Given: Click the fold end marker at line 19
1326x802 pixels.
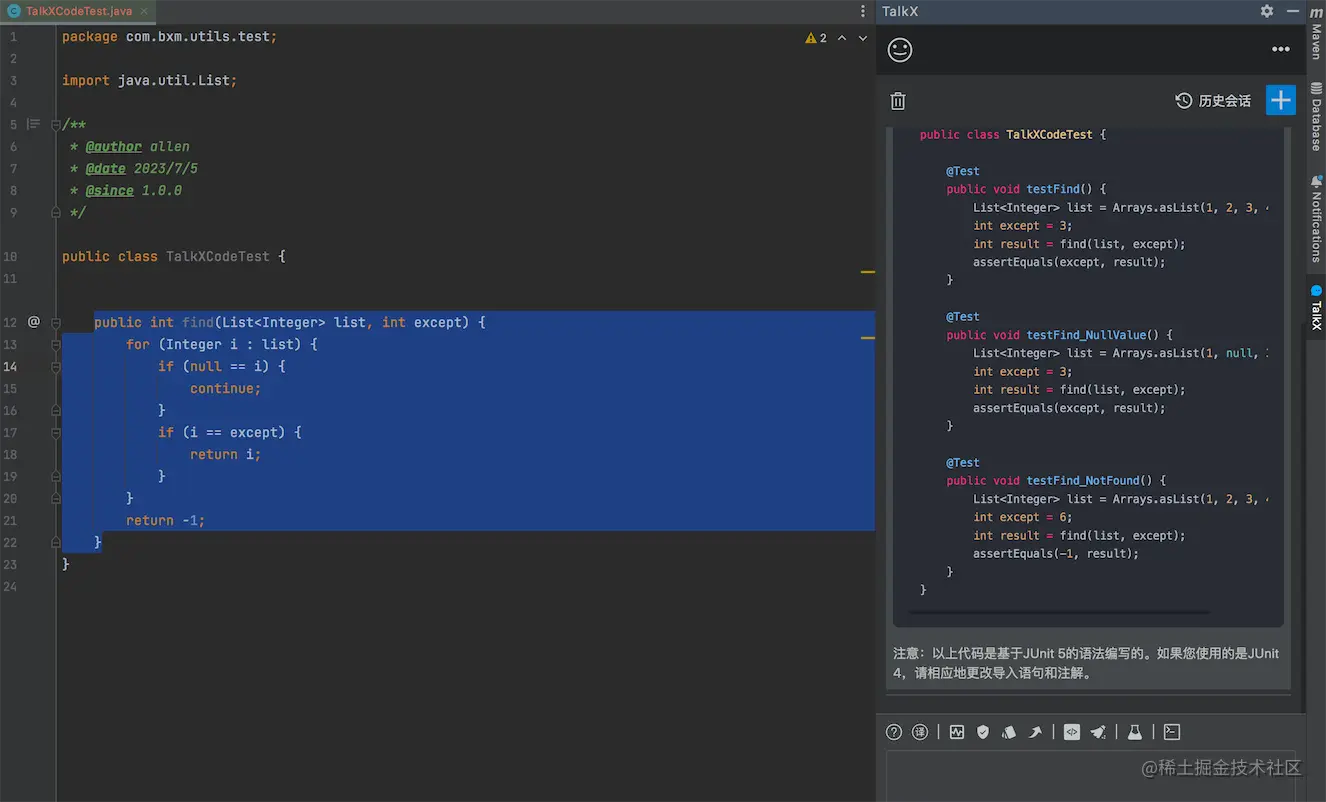Looking at the screenshot, I should tap(56, 476).
